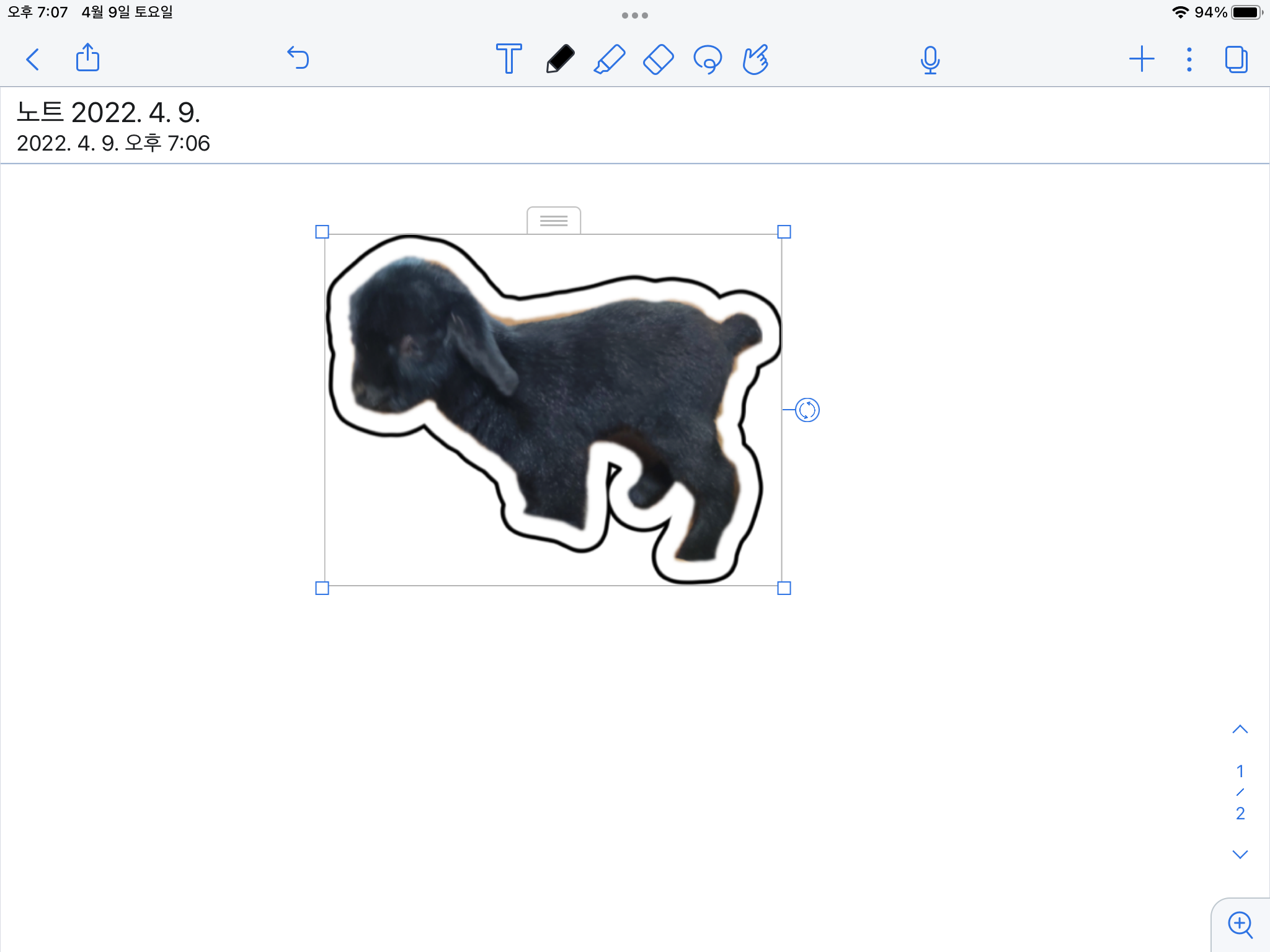Select the Text tool
Viewport: 1270px width, 952px height.
pos(508,59)
